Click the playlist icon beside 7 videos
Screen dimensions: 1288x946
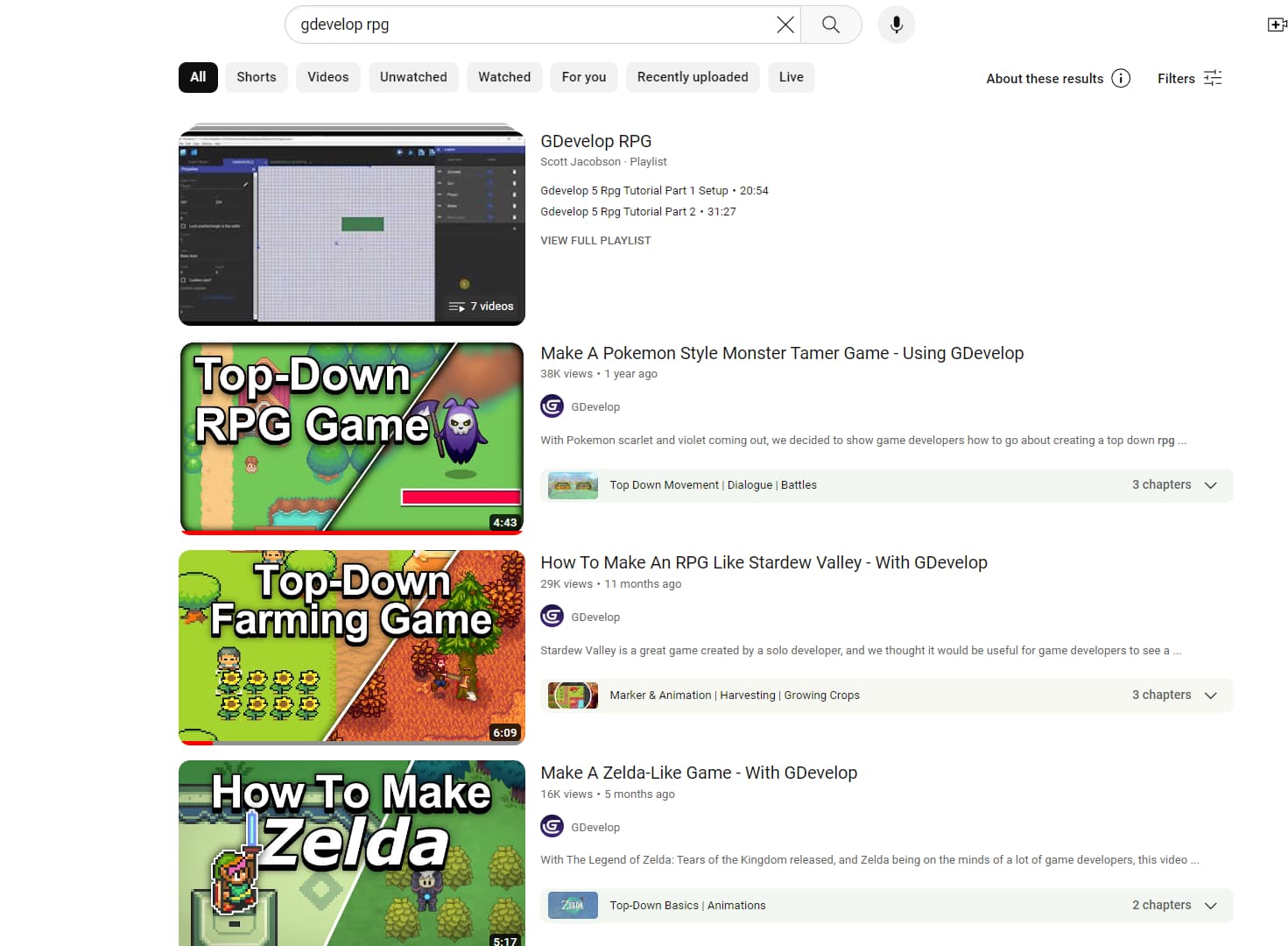click(x=457, y=307)
